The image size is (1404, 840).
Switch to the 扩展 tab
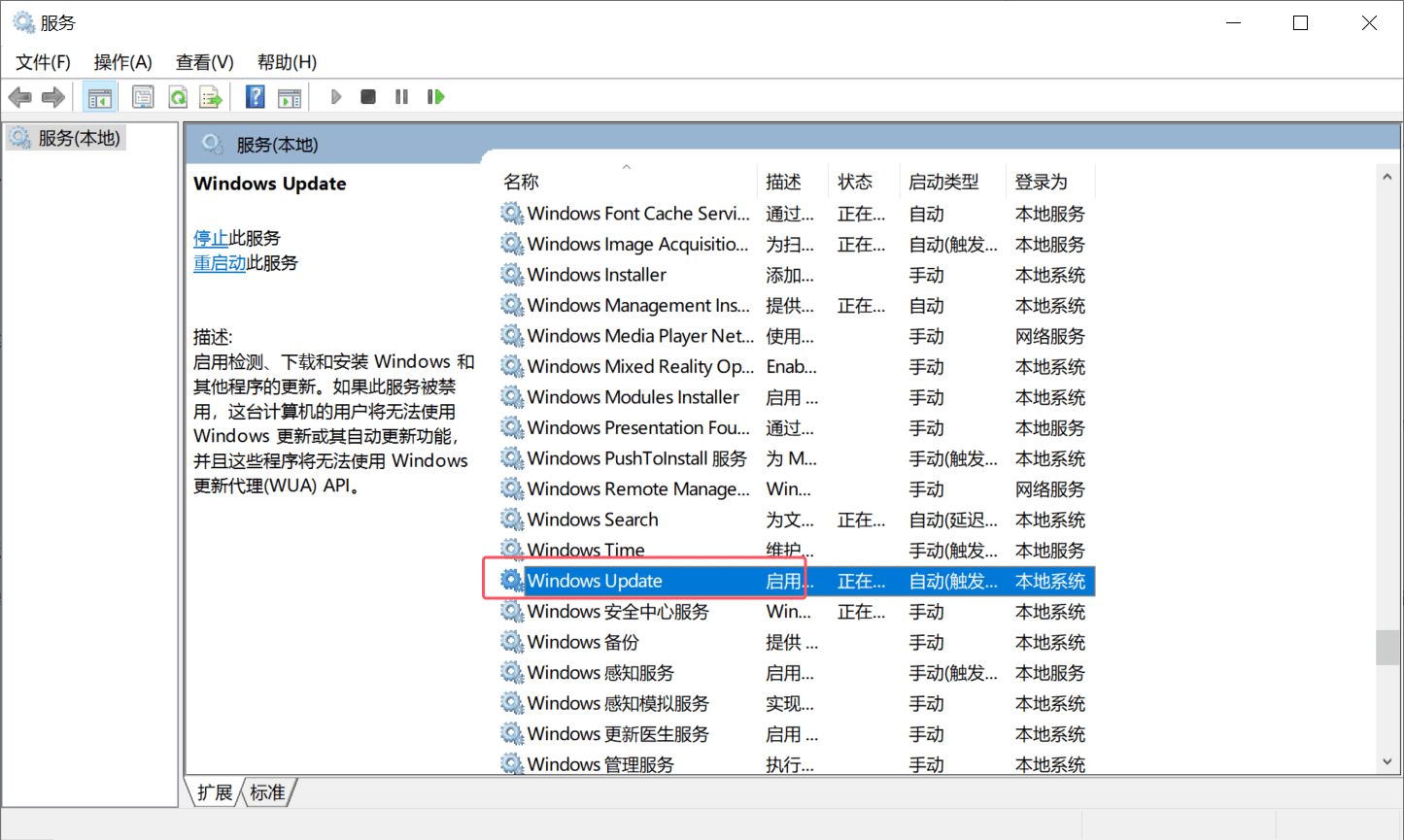214,793
